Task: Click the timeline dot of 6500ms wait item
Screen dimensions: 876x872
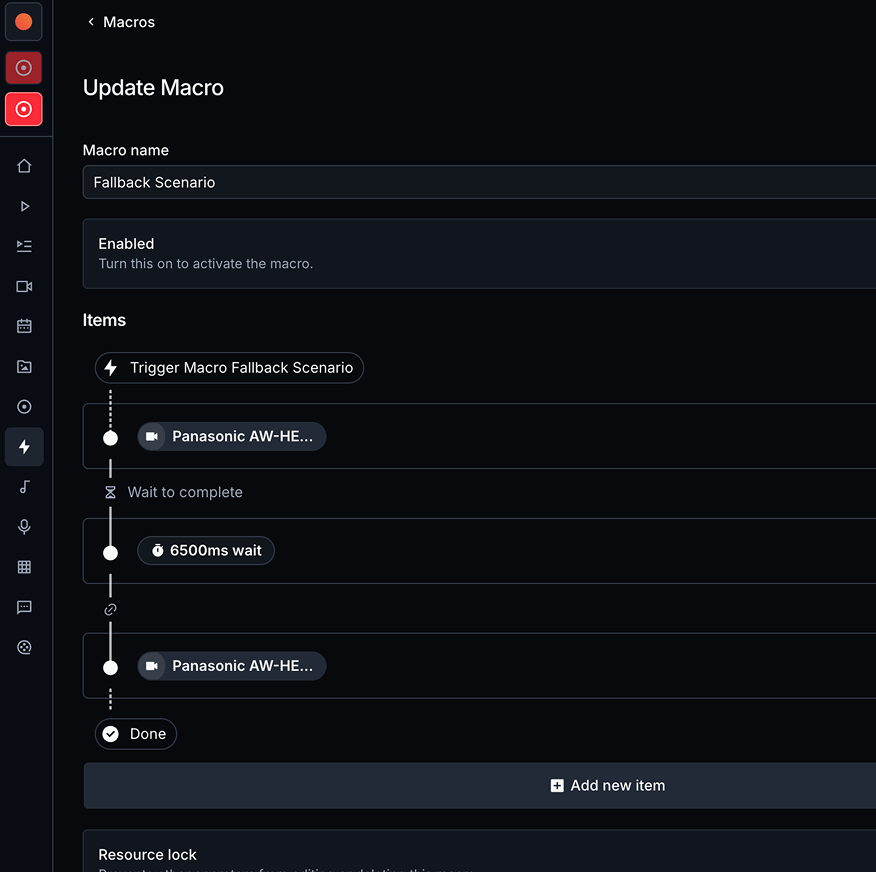Action: [x=111, y=553]
